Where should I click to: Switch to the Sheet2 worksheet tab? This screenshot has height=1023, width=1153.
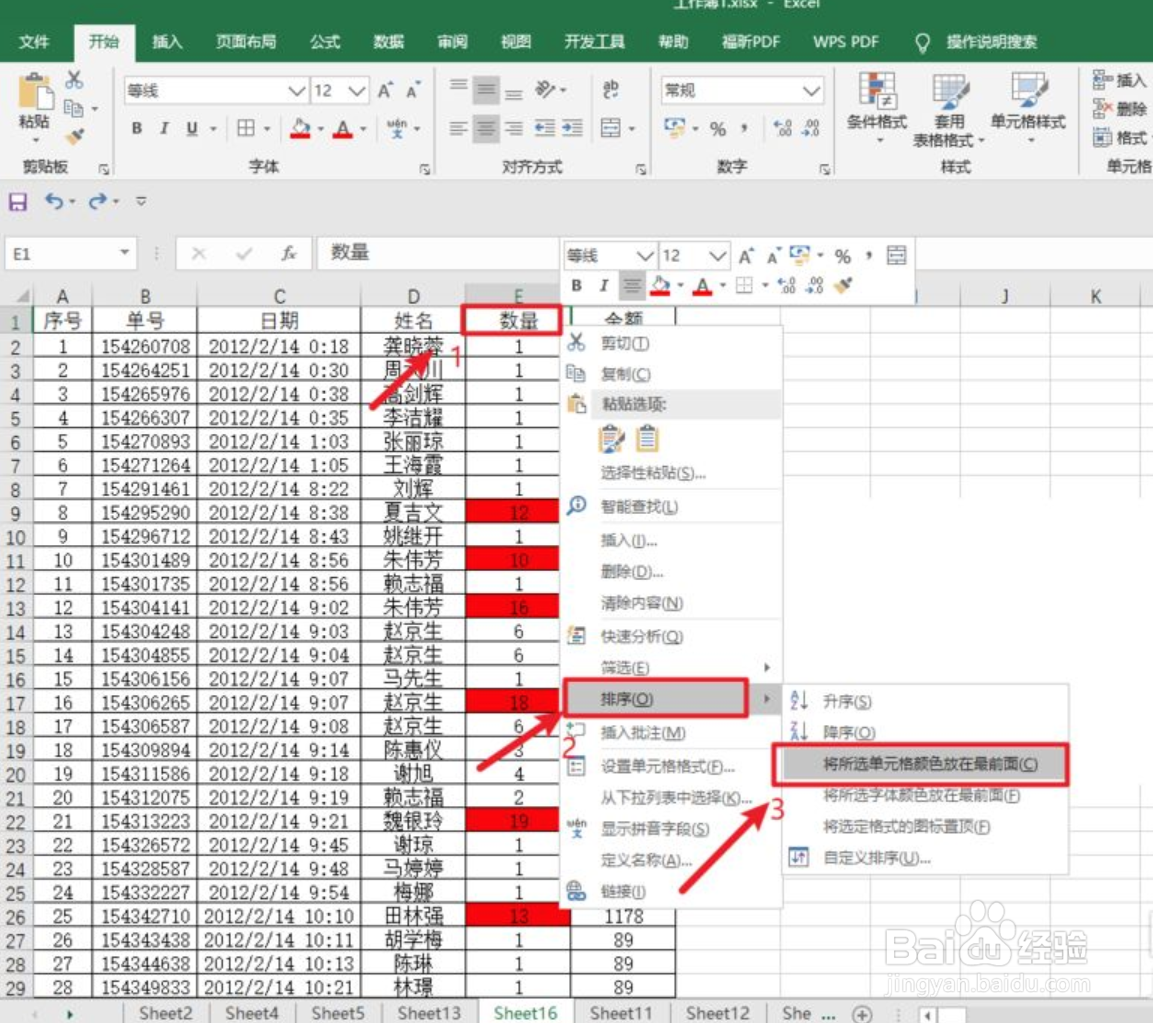pyautogui.click(x=165, y=1013)
